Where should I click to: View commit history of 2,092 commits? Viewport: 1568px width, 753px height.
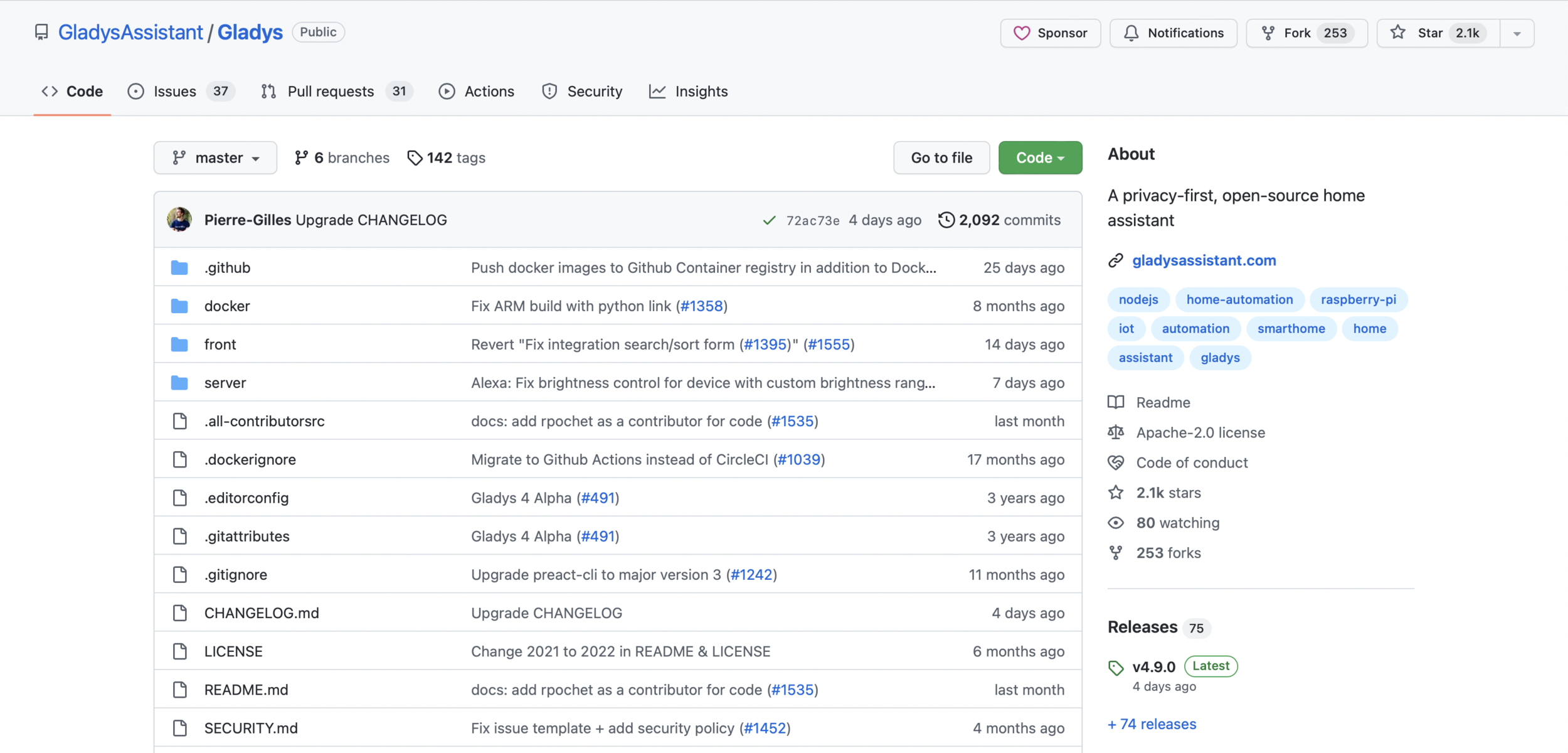(x=999, y=220)
